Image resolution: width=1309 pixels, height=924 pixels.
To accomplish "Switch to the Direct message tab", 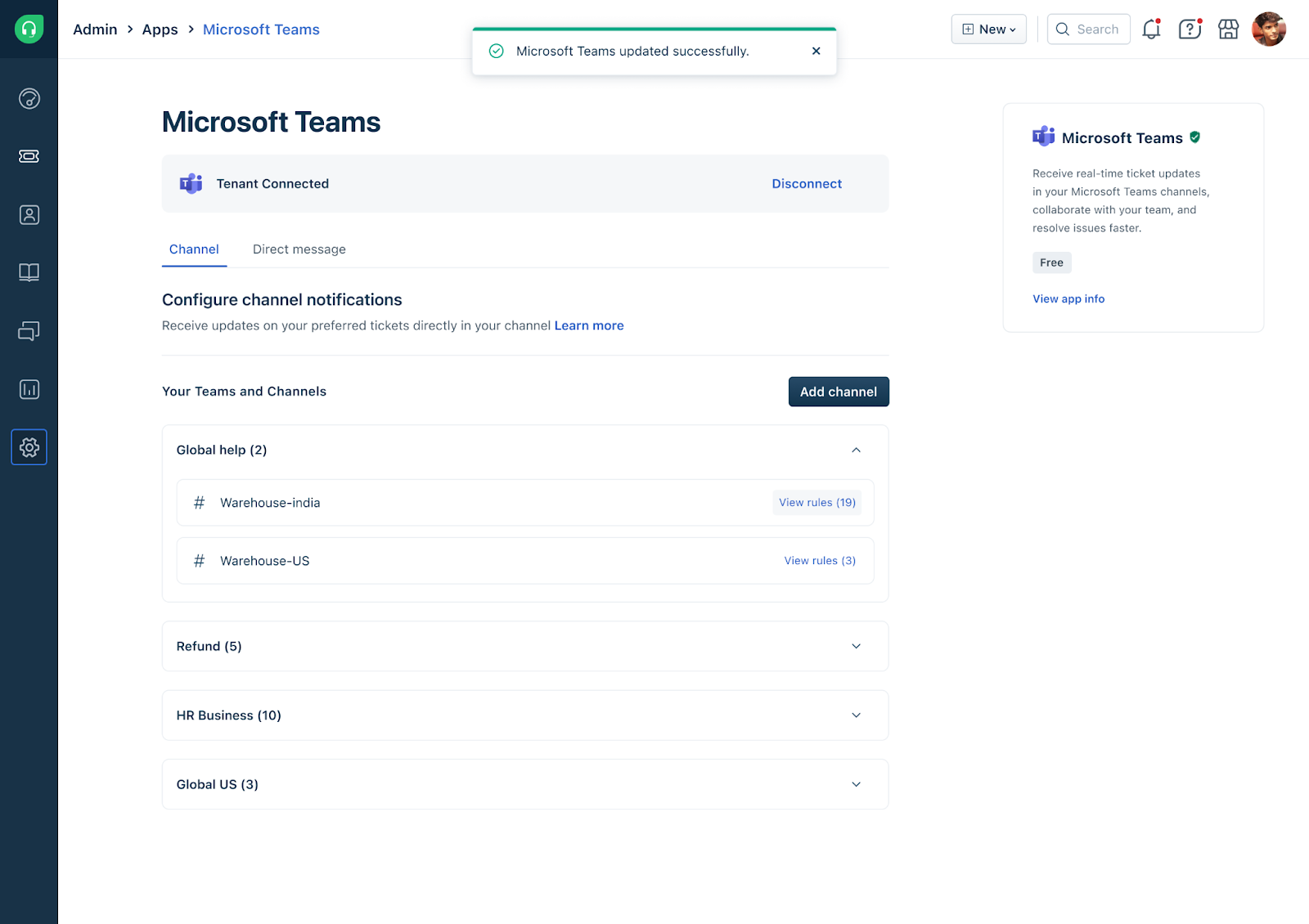I will (299, 249).
